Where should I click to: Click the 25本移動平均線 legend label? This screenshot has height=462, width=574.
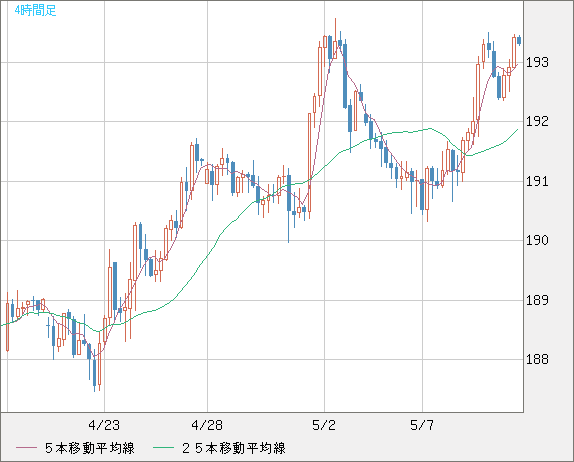[x=234, y=448]
